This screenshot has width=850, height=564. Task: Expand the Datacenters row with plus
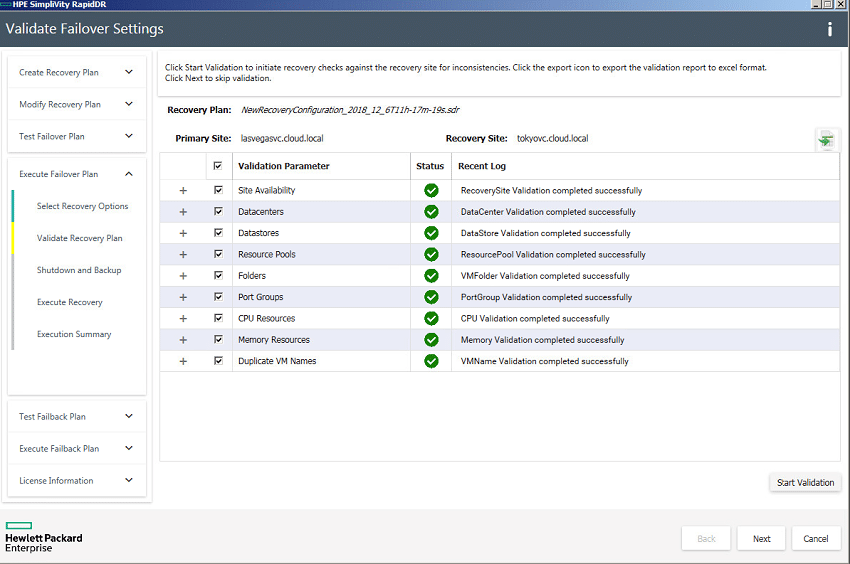pos(183,212)
